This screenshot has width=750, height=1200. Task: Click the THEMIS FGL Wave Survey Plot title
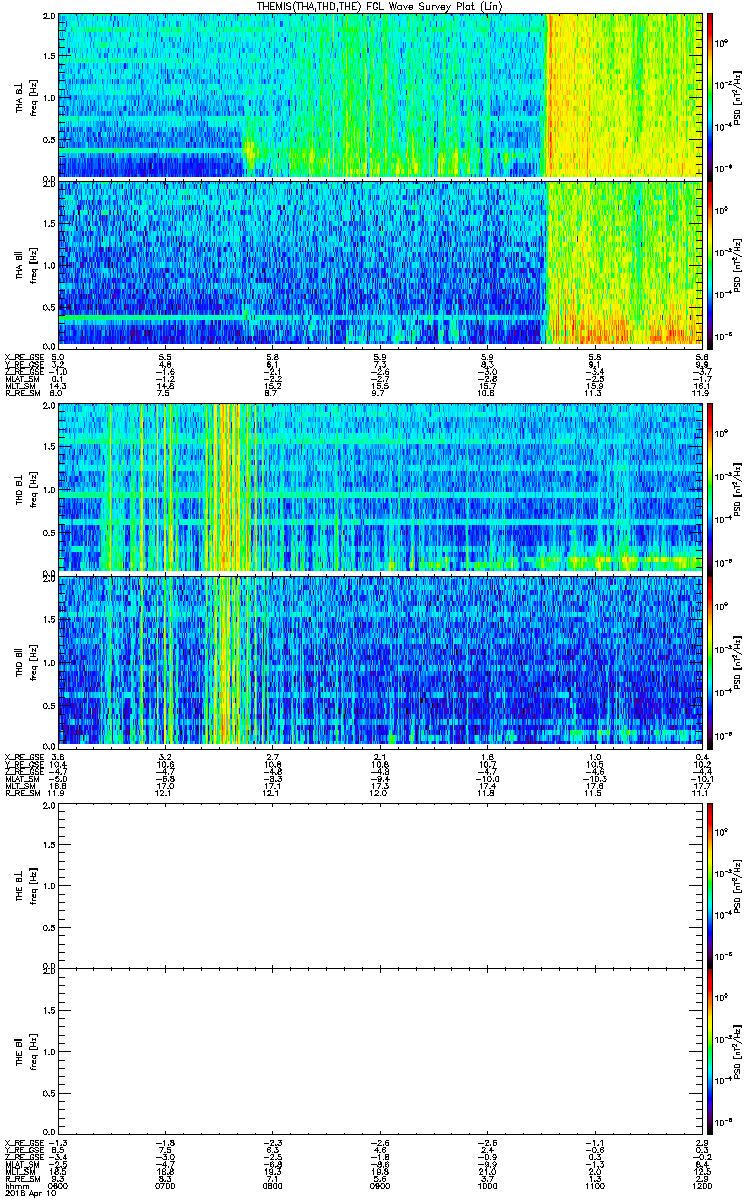point(379,6)
